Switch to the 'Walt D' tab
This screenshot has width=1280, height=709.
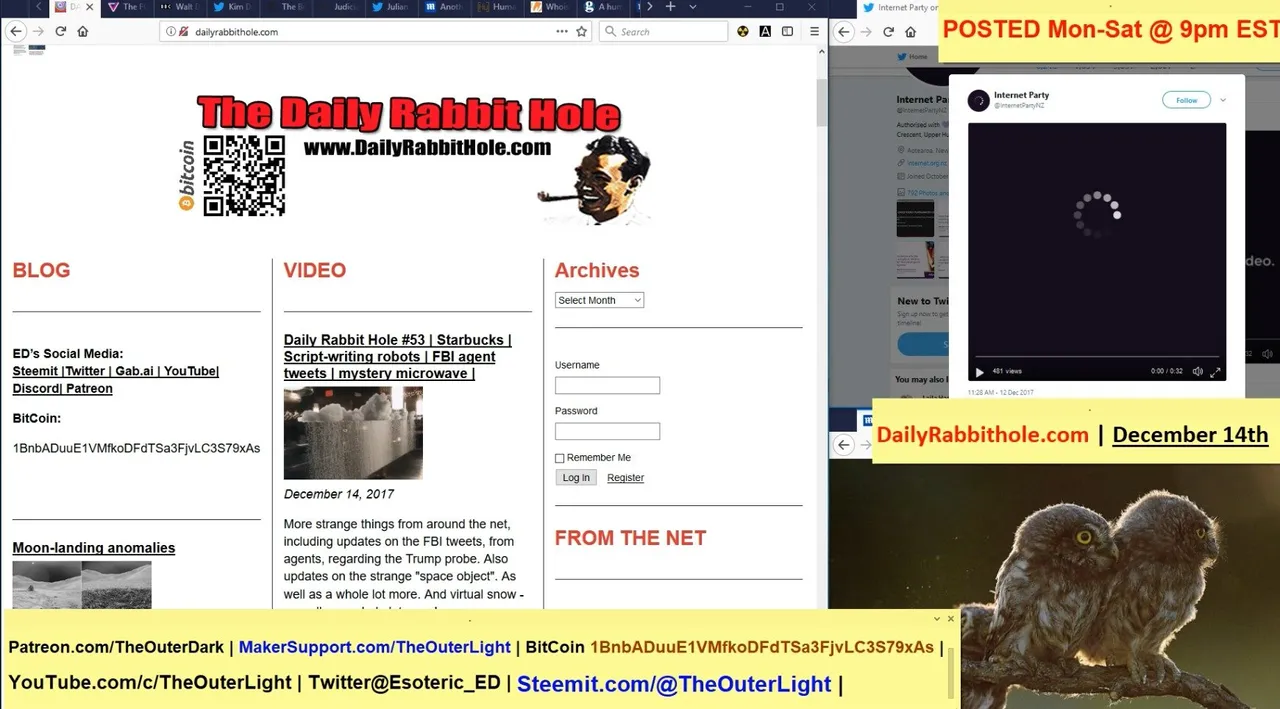click(180, 7)
